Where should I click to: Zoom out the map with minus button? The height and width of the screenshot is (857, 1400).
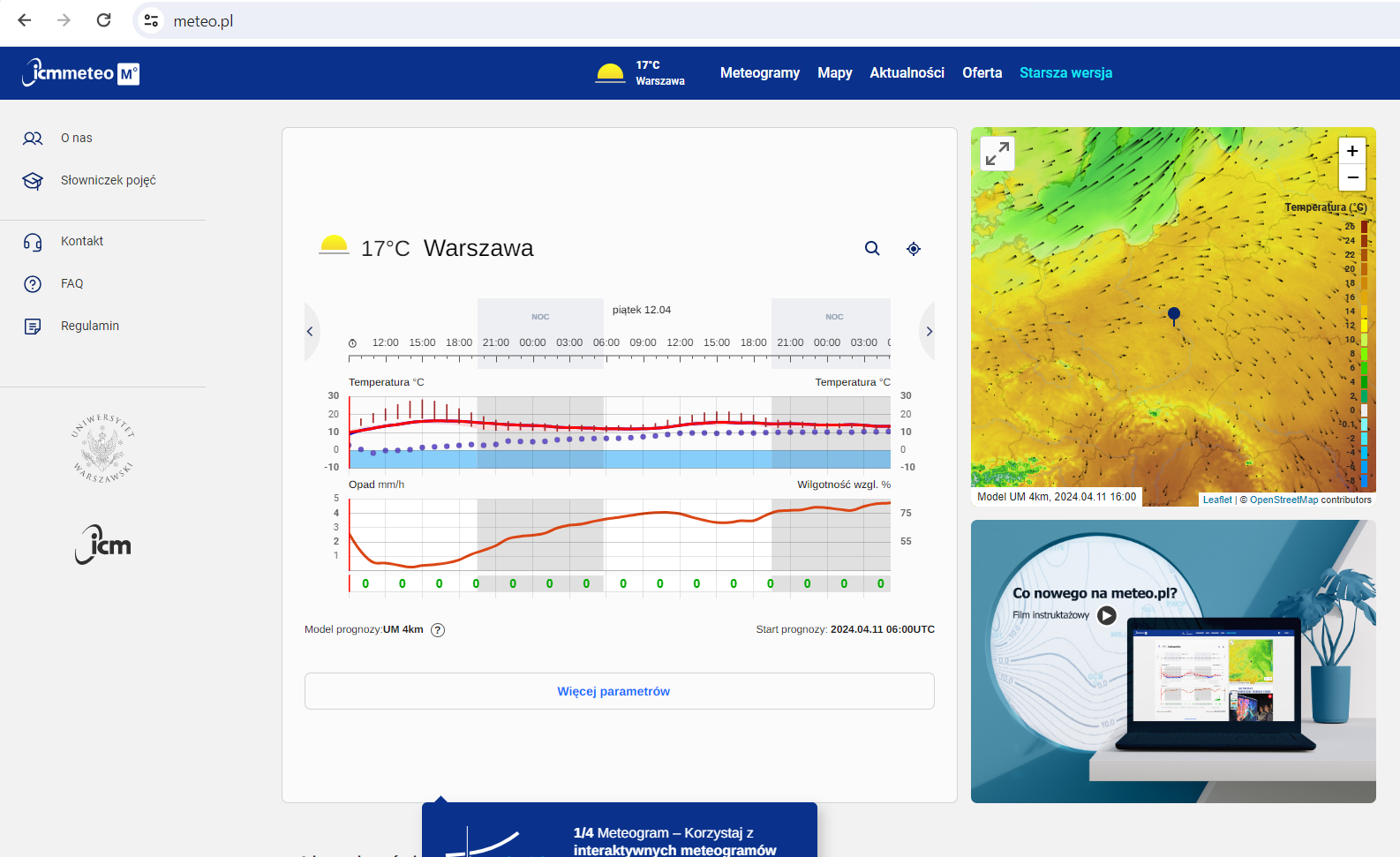click(x=1352, y=177)
